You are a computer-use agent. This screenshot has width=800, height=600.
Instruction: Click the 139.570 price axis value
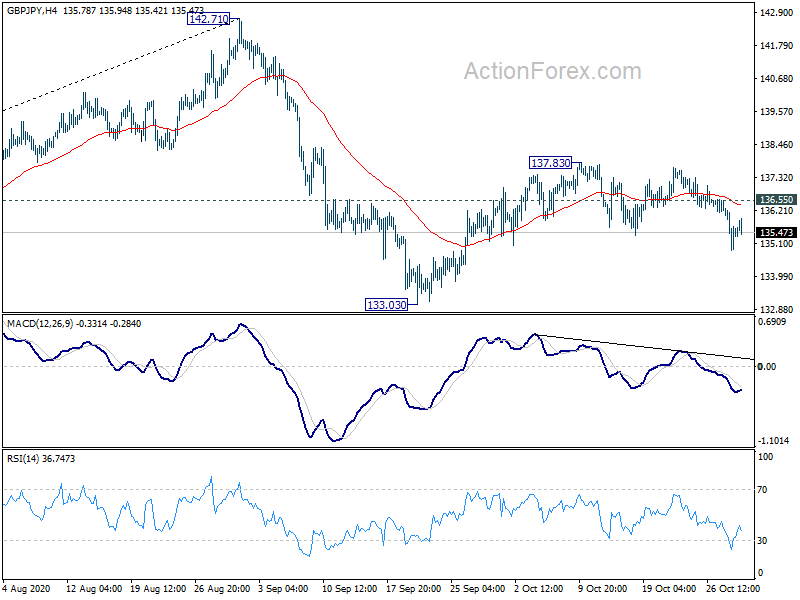coord(777,112)
